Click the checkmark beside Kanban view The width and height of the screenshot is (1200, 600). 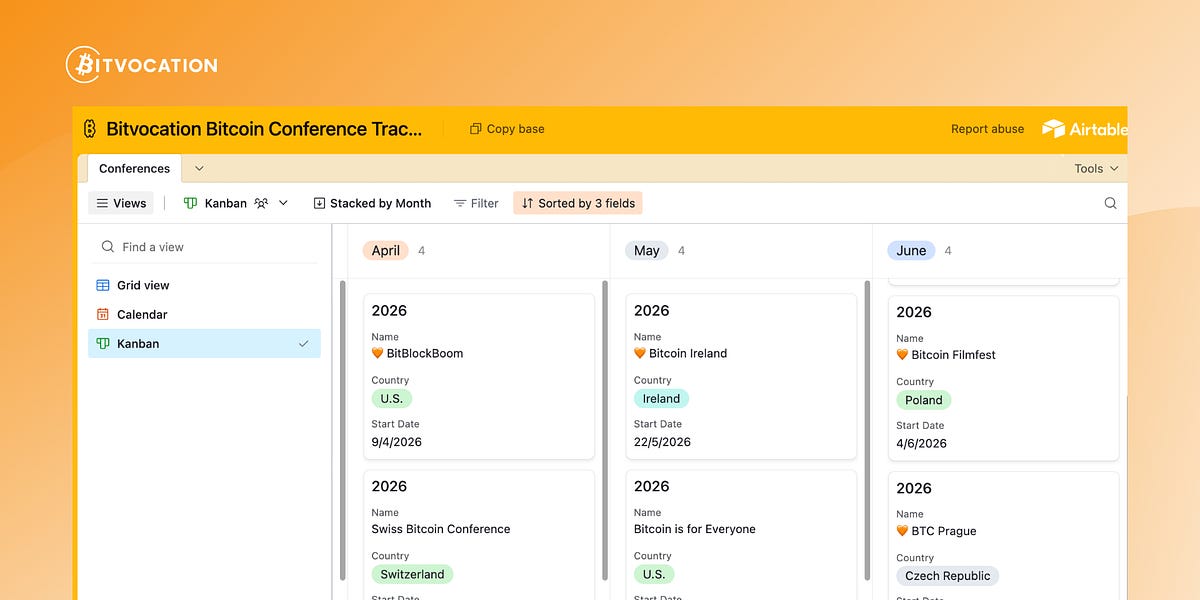(x=304, y=343)
